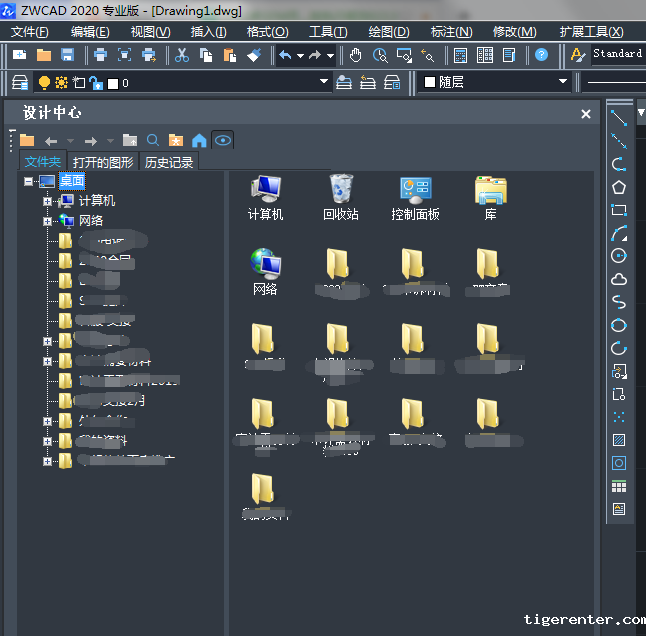
Task: Click the Design Center favorites folder button
Action: [176, 140]
